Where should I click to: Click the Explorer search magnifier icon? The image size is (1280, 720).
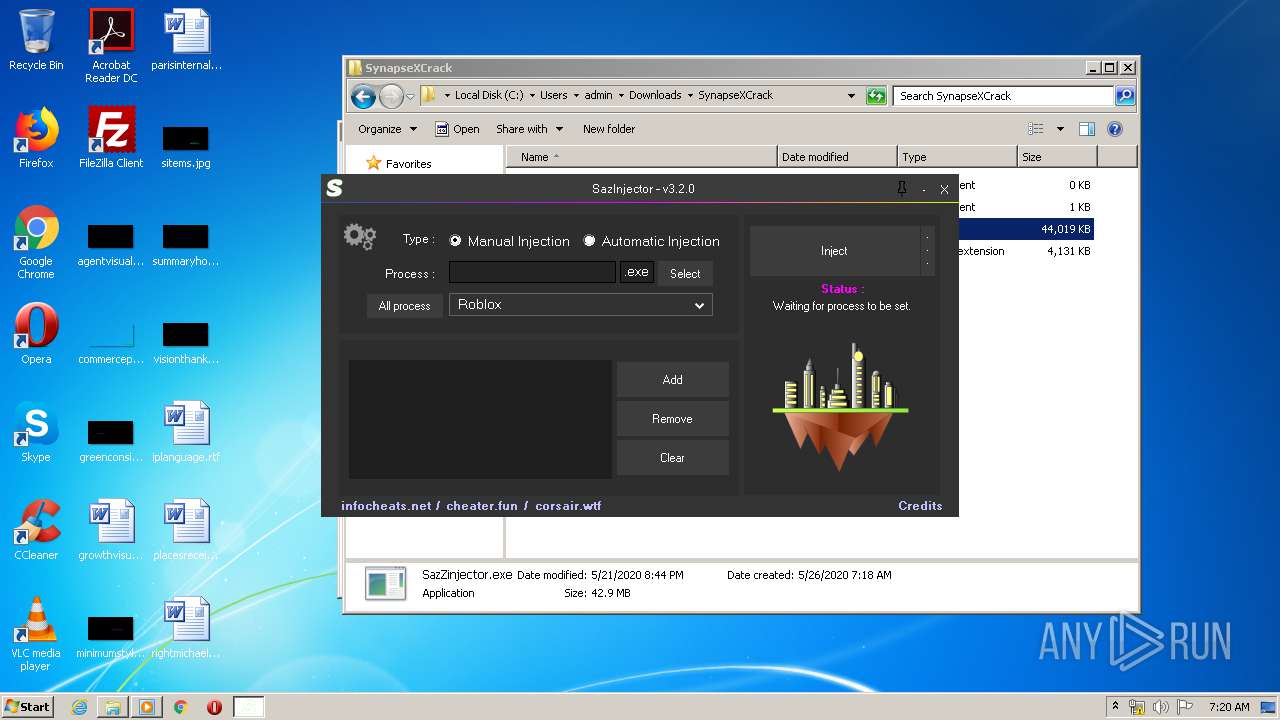click(x=1125, y=96)
